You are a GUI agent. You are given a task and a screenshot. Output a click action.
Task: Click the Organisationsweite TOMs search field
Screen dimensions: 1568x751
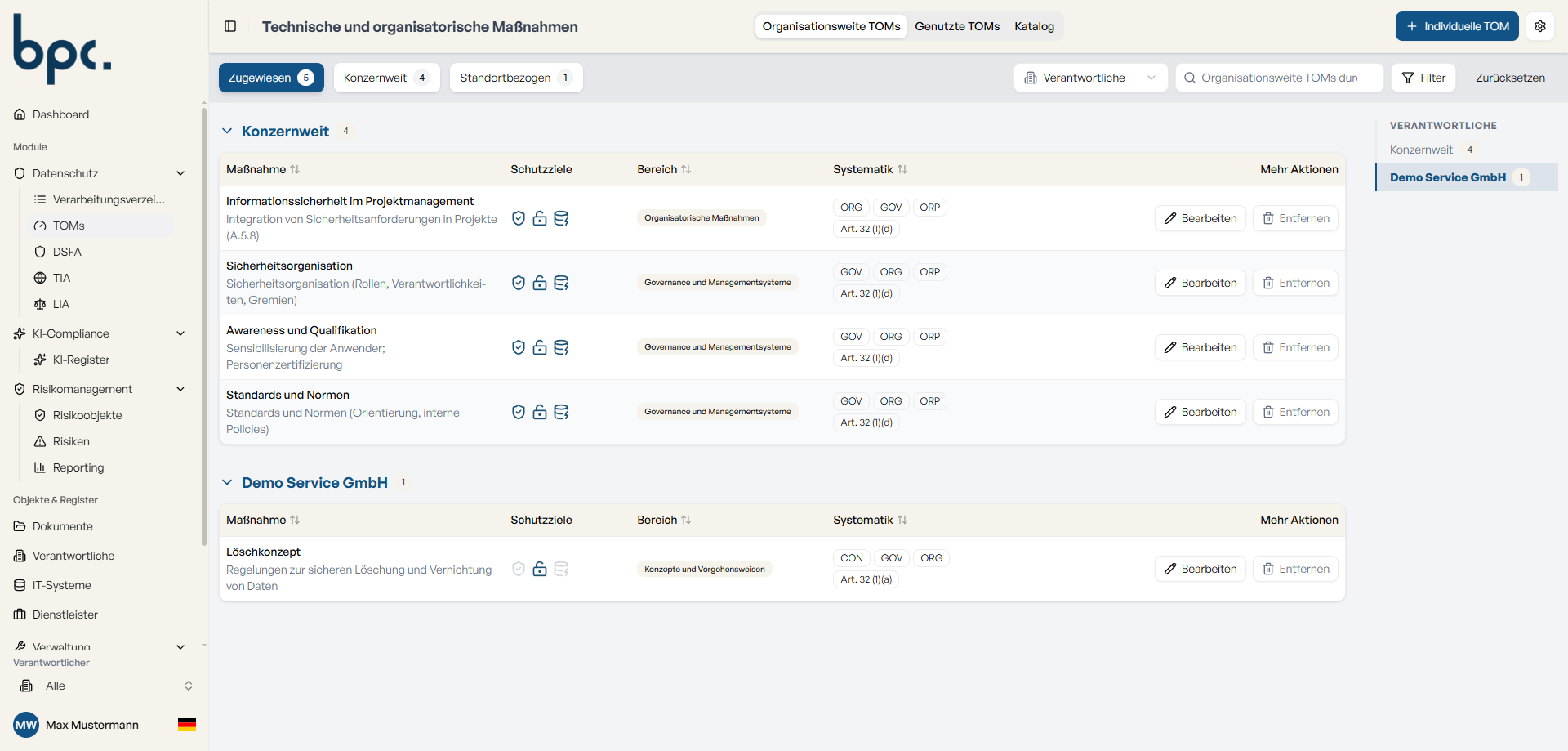coord(1279,78)
